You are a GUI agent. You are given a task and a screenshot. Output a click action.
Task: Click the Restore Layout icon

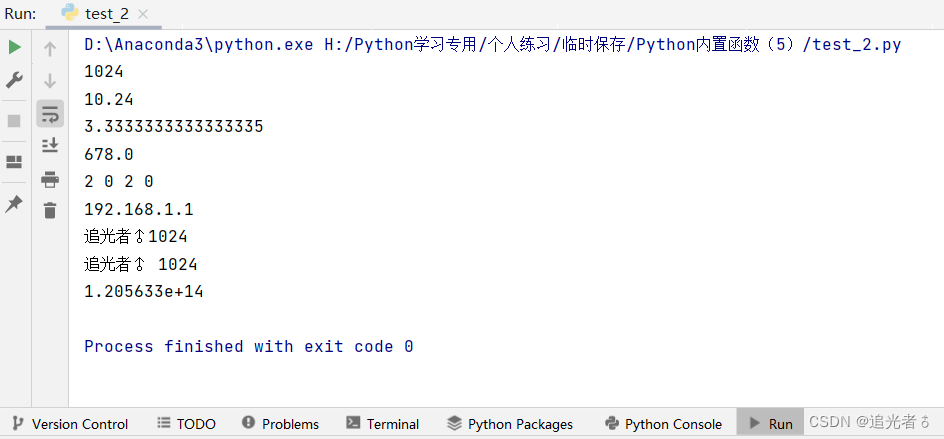point(14,161)
